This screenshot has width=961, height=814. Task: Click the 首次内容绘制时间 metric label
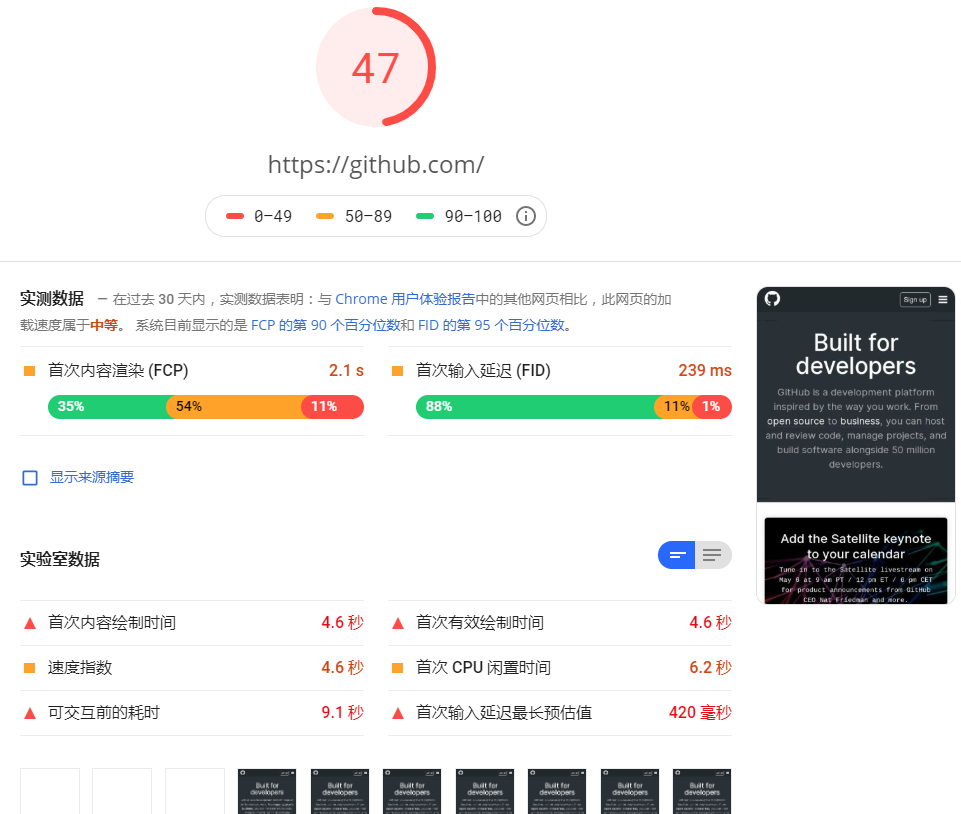coord(112,623)
